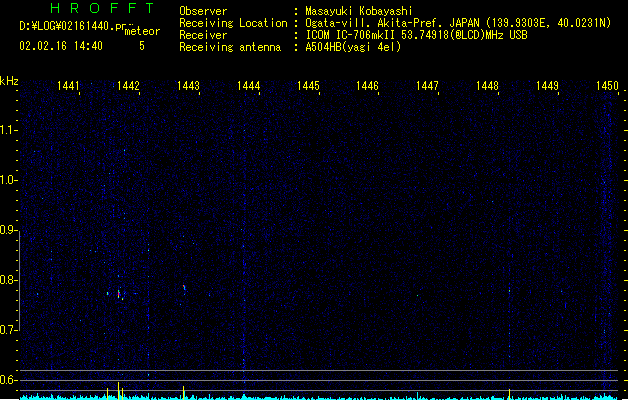Click the red-green meteor echo near 1443
Image resolution: width=629 pixels, height=400 pixels.
click(x=184, y=287)
